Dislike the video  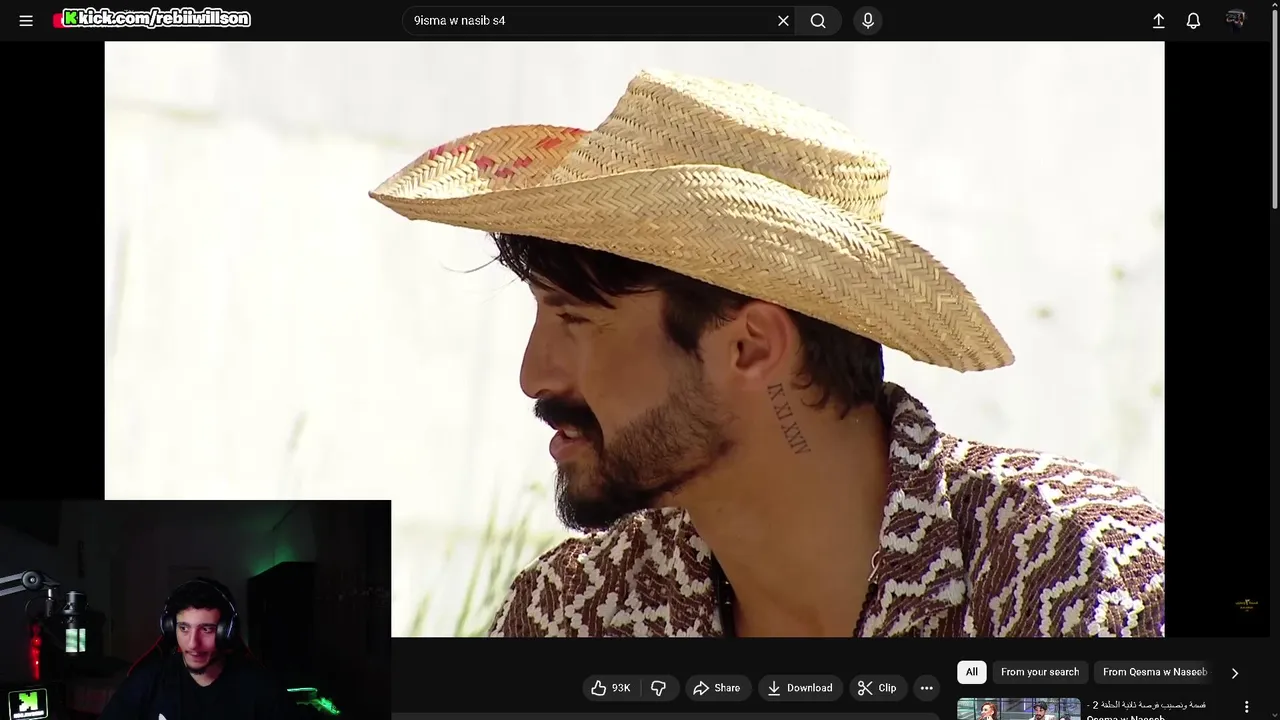pos(658,688)
